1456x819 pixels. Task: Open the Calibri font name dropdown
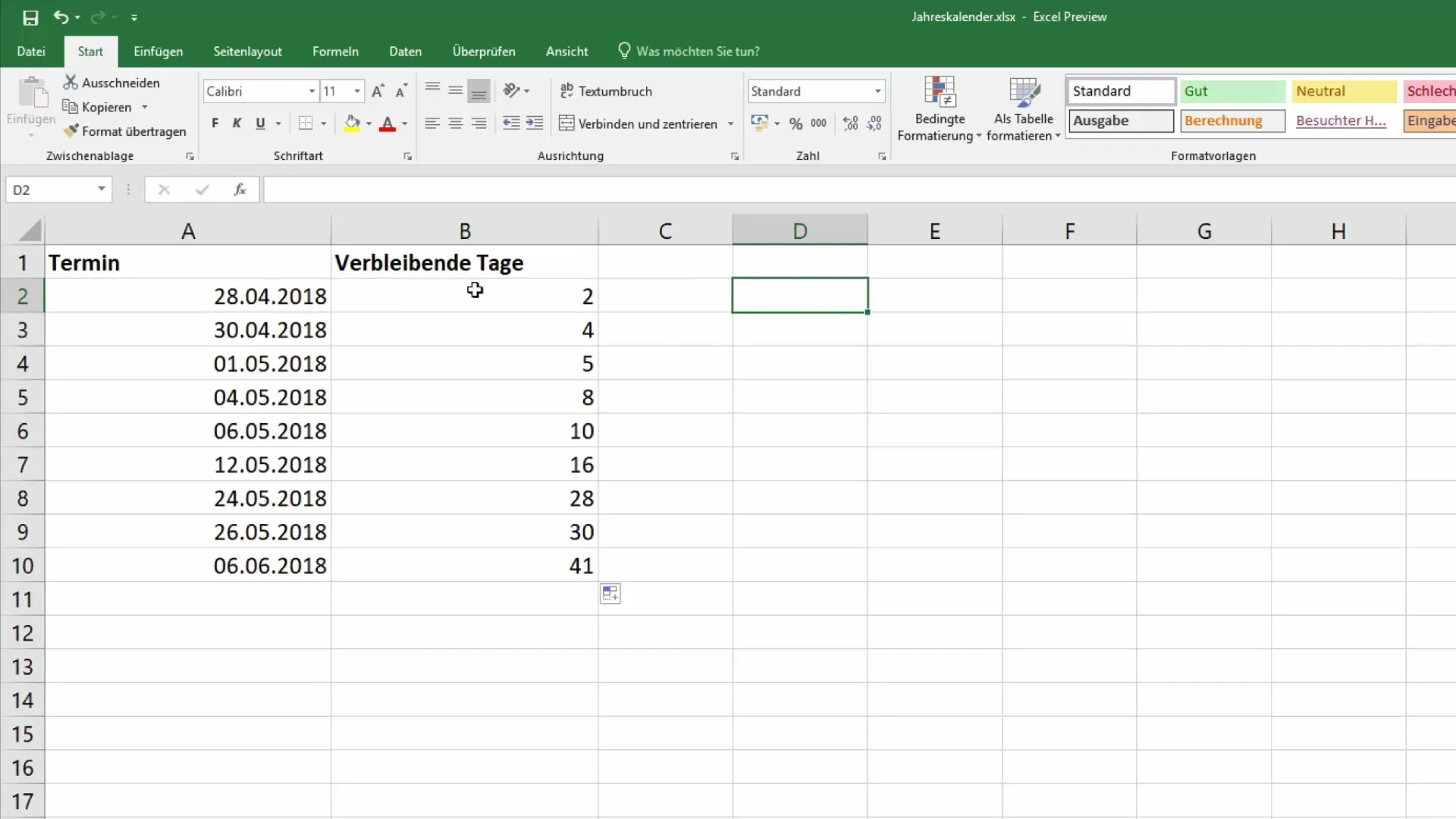312,91
